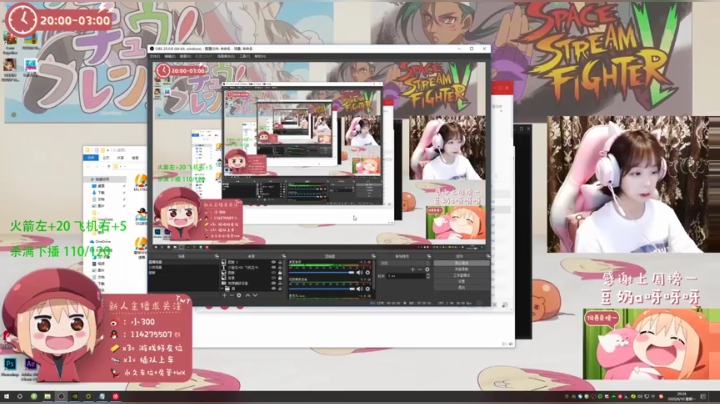Toggle visibility of video capture device source
Image resolution: width=720 pixels, height=404 pixels.
(273, 283)
